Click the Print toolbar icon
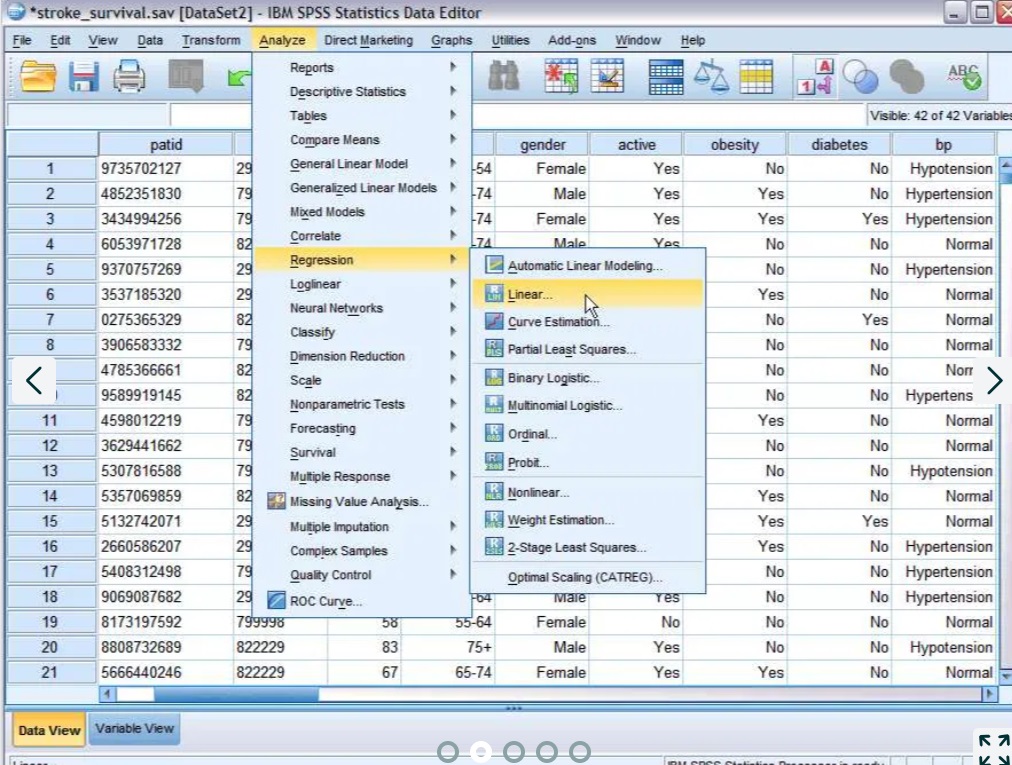The image size is (1012, 765). pos(129,77)
